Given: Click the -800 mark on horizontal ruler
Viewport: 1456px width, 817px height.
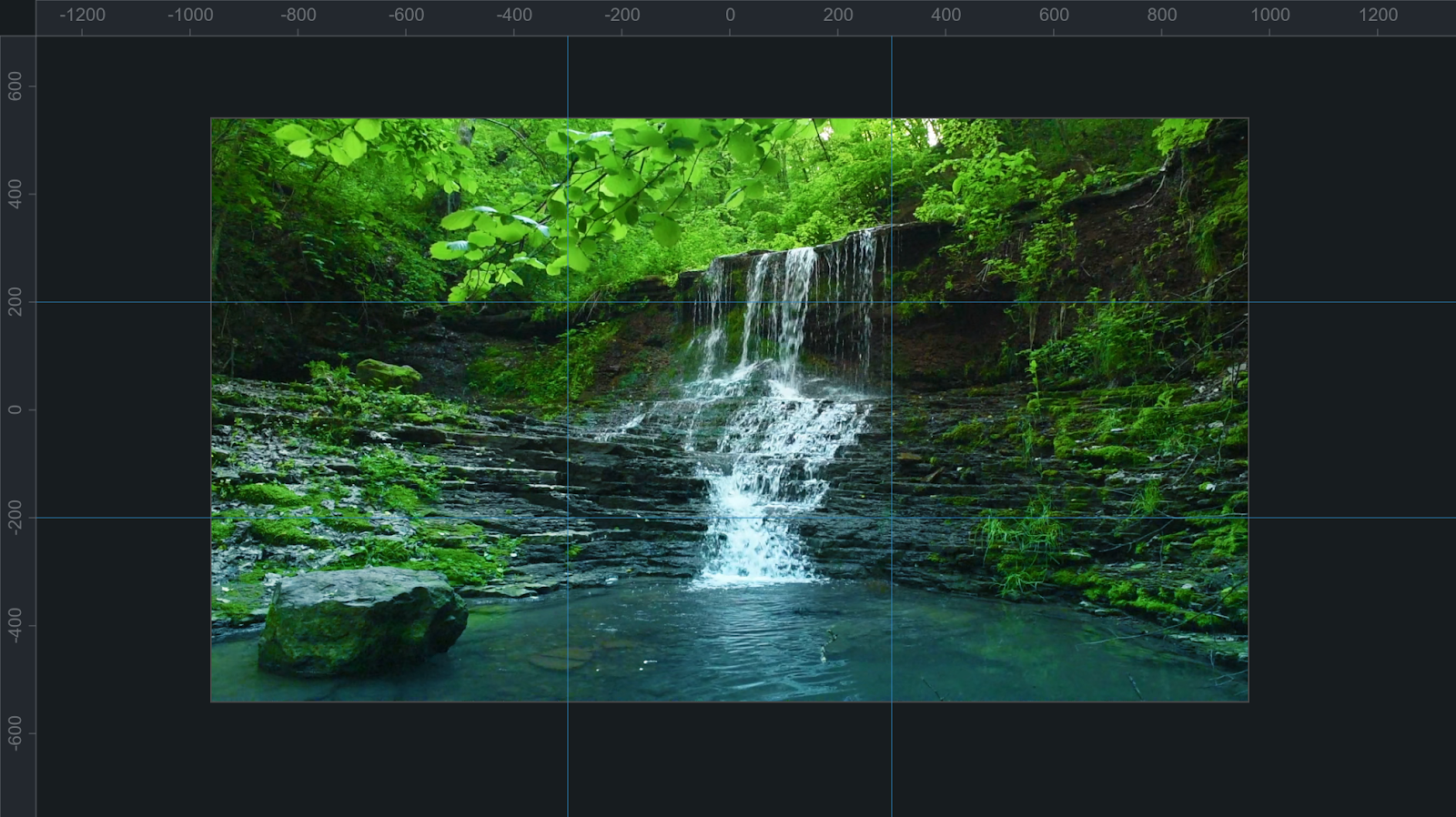Looking at the screenshot, I should click(x=298, y=15).
